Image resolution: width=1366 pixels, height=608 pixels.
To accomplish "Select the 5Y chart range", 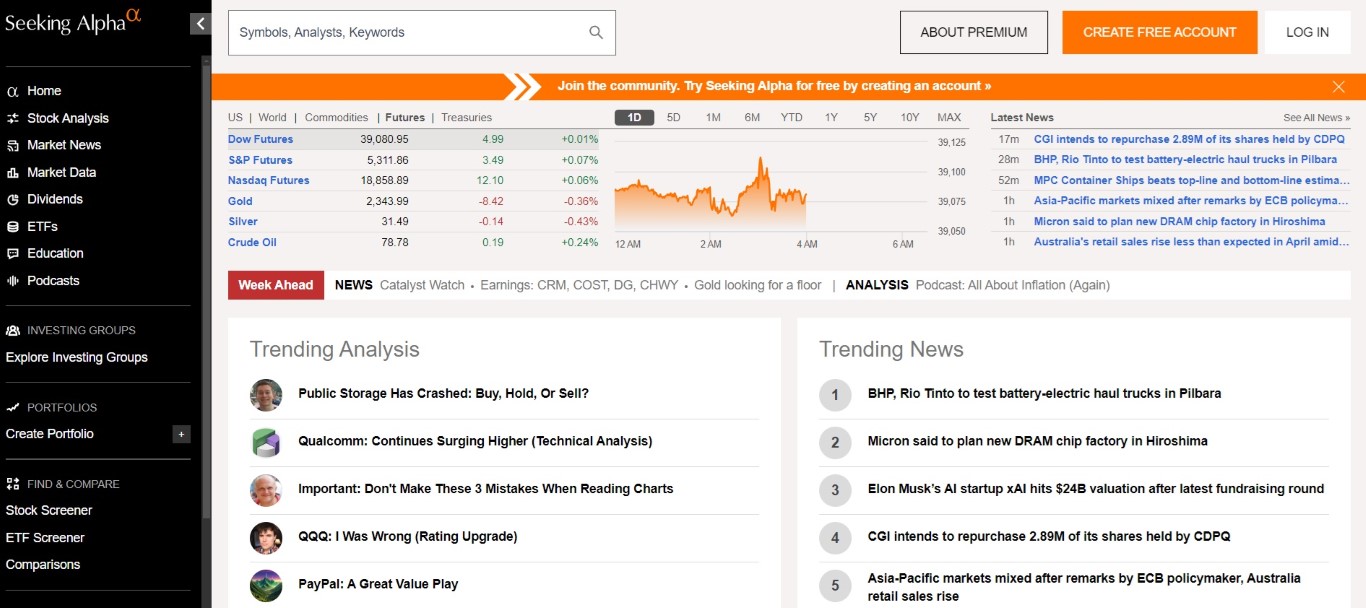I will (x=870, y=117).
